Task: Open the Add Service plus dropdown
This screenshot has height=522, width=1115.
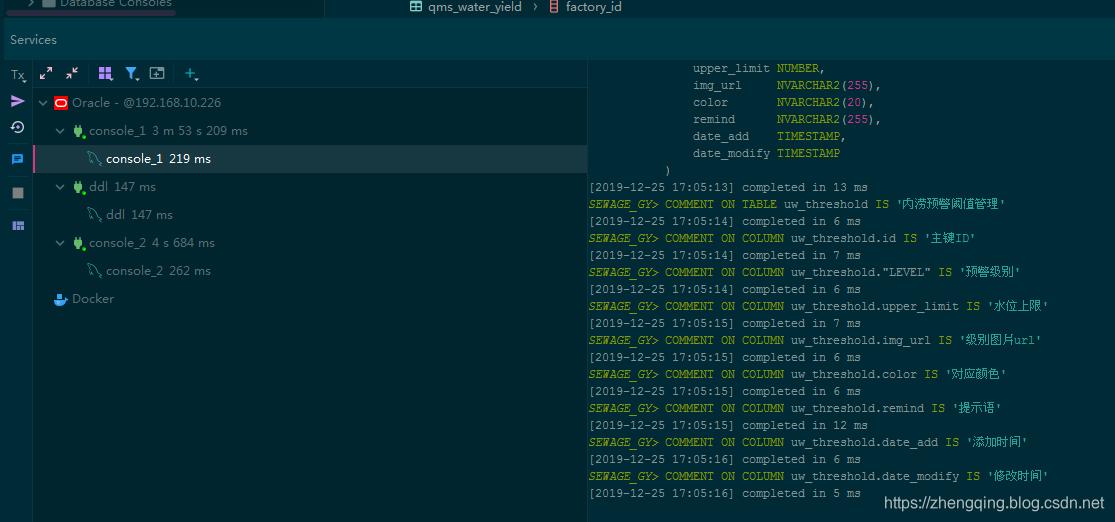Action: pos(191,73)
